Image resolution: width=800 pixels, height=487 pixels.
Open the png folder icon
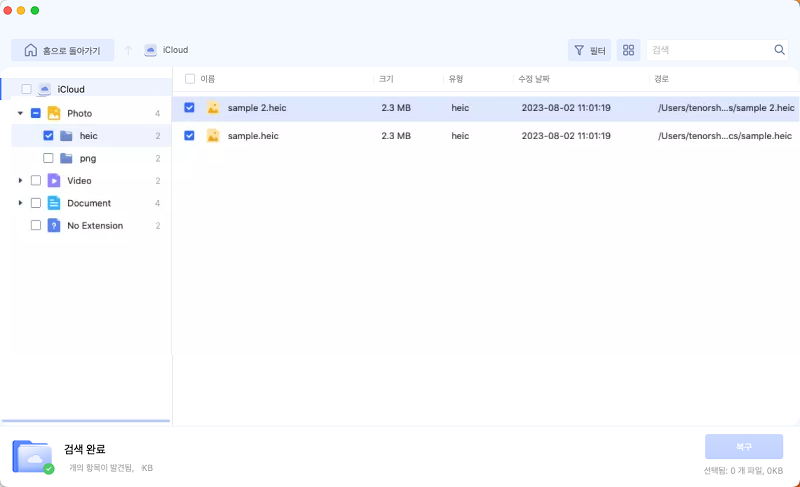point(66,158)
